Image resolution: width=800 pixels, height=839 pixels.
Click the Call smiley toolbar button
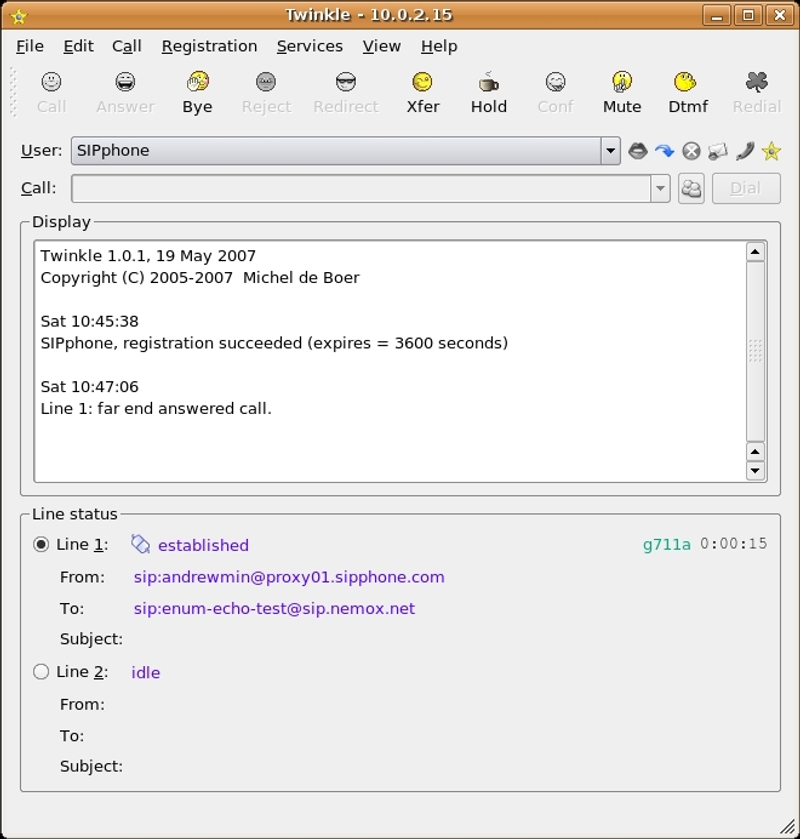pos(51,93)
